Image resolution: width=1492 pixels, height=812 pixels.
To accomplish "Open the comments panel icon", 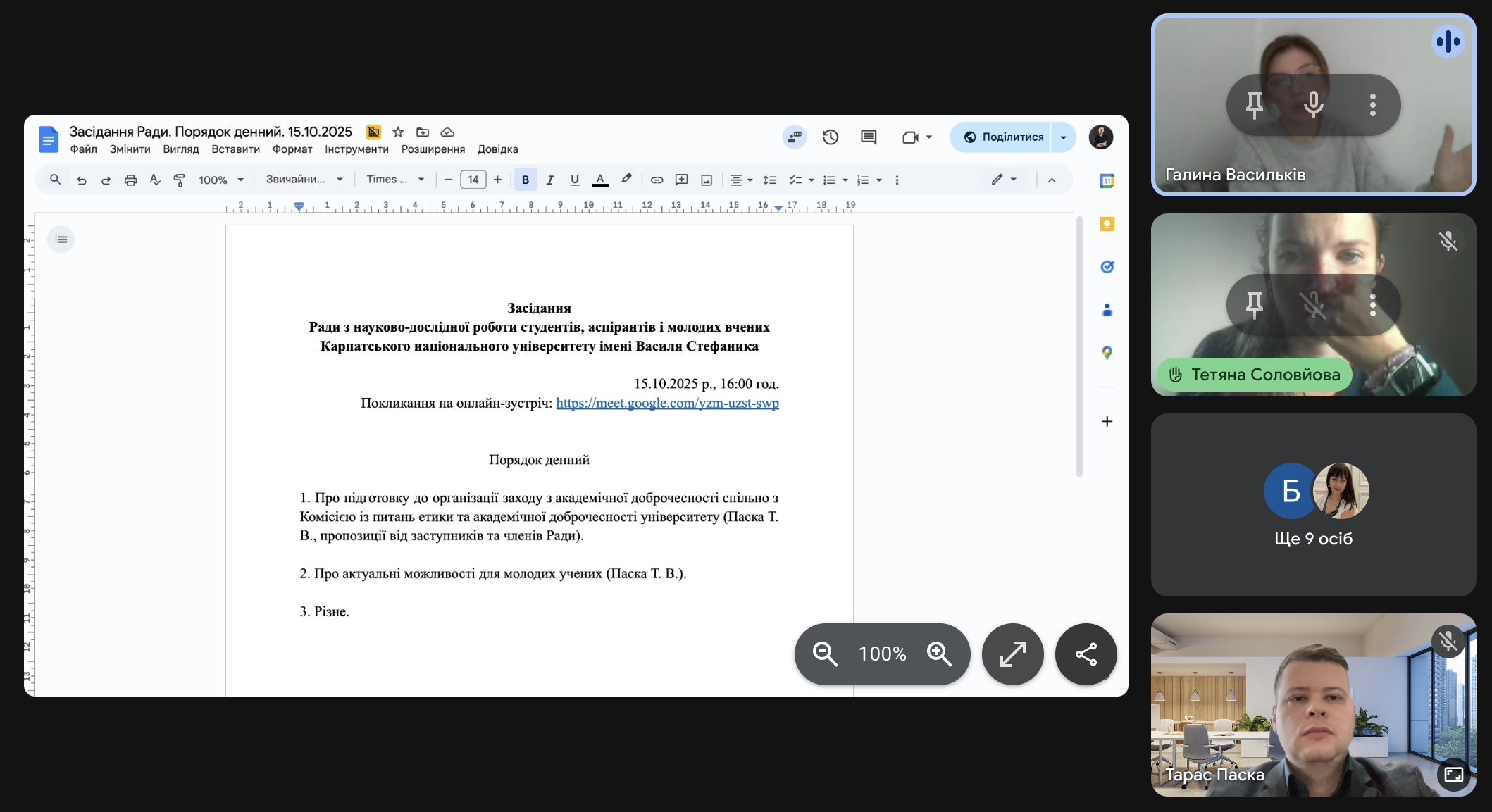I will coord(869,137).
